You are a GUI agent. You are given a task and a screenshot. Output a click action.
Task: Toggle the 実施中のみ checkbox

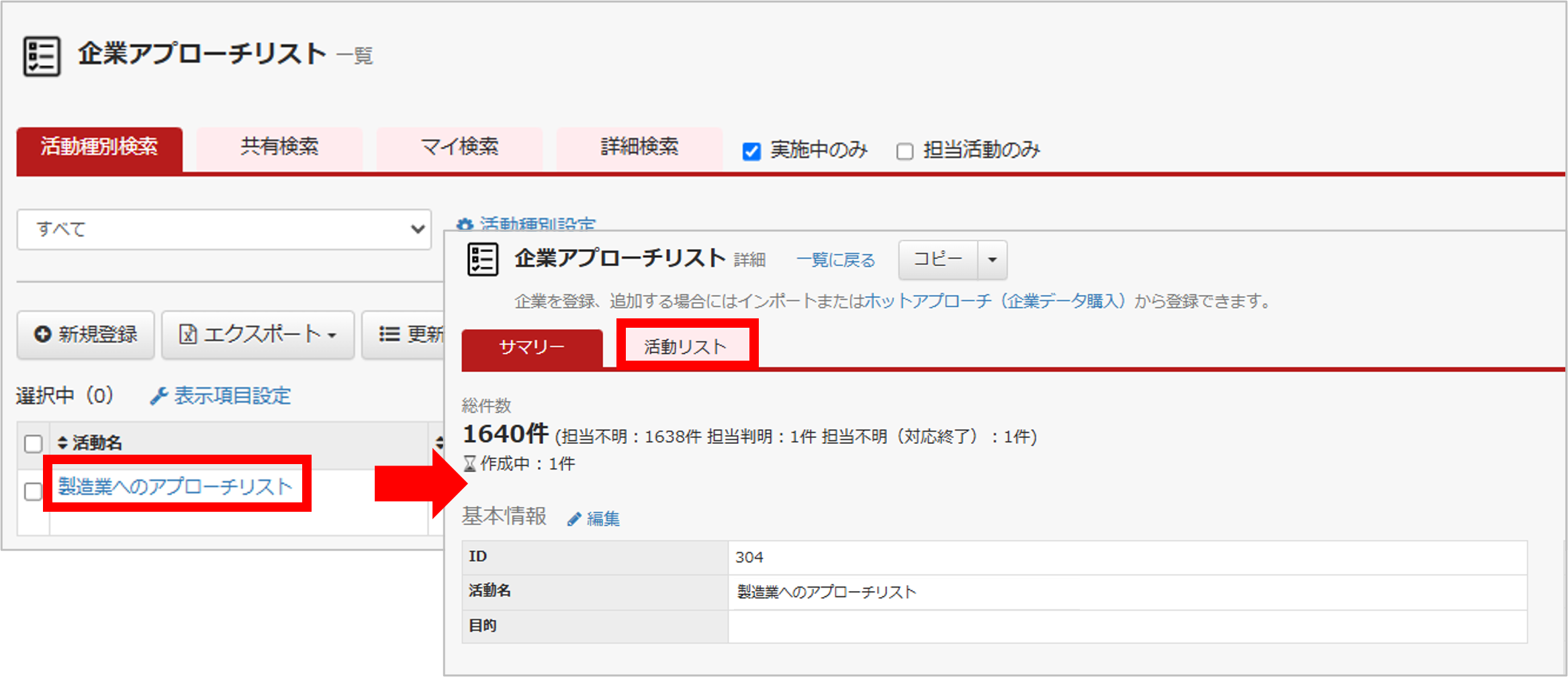[x=751, y=152]
